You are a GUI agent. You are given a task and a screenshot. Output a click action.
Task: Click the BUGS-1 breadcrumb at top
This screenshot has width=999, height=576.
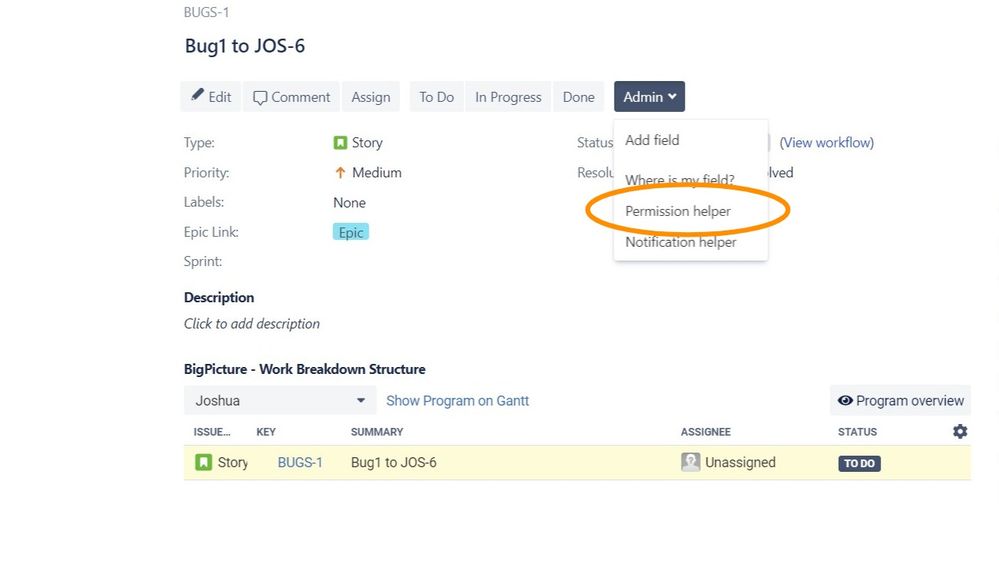[206, 12]
